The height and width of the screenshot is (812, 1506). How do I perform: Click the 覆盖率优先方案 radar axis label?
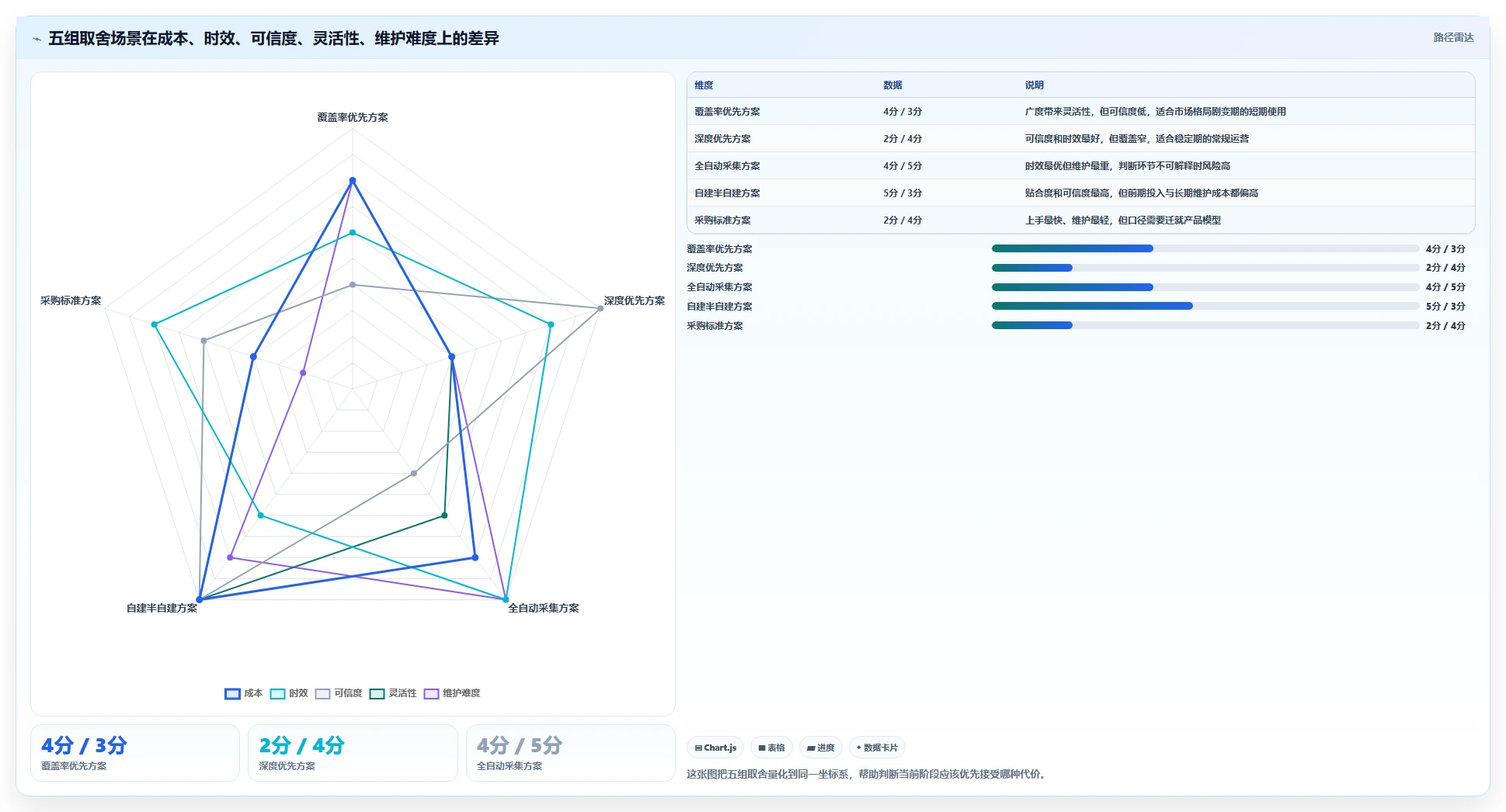pos(353,118)
